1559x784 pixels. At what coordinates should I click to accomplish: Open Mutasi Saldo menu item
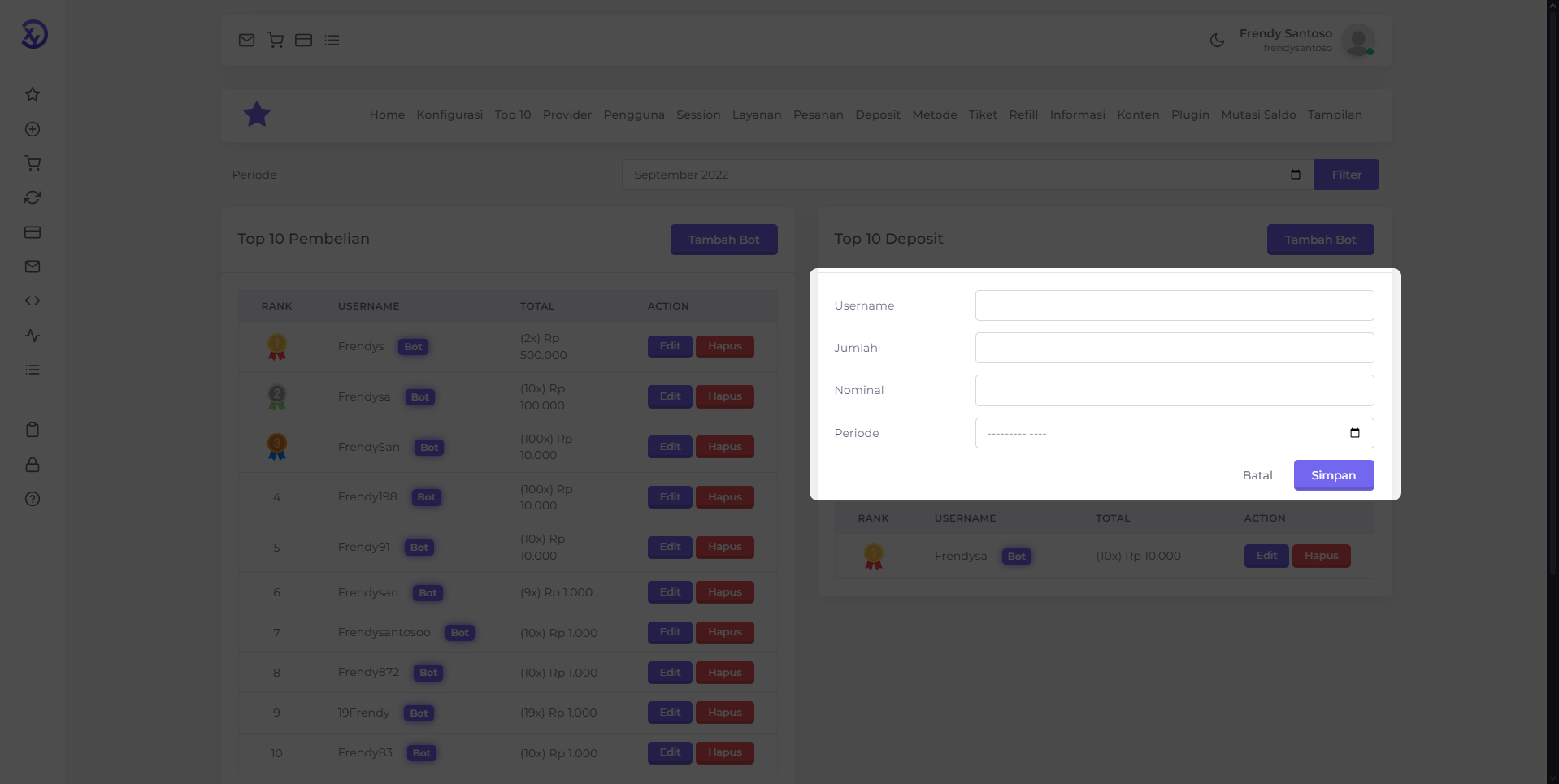(x=1258, y=115)
